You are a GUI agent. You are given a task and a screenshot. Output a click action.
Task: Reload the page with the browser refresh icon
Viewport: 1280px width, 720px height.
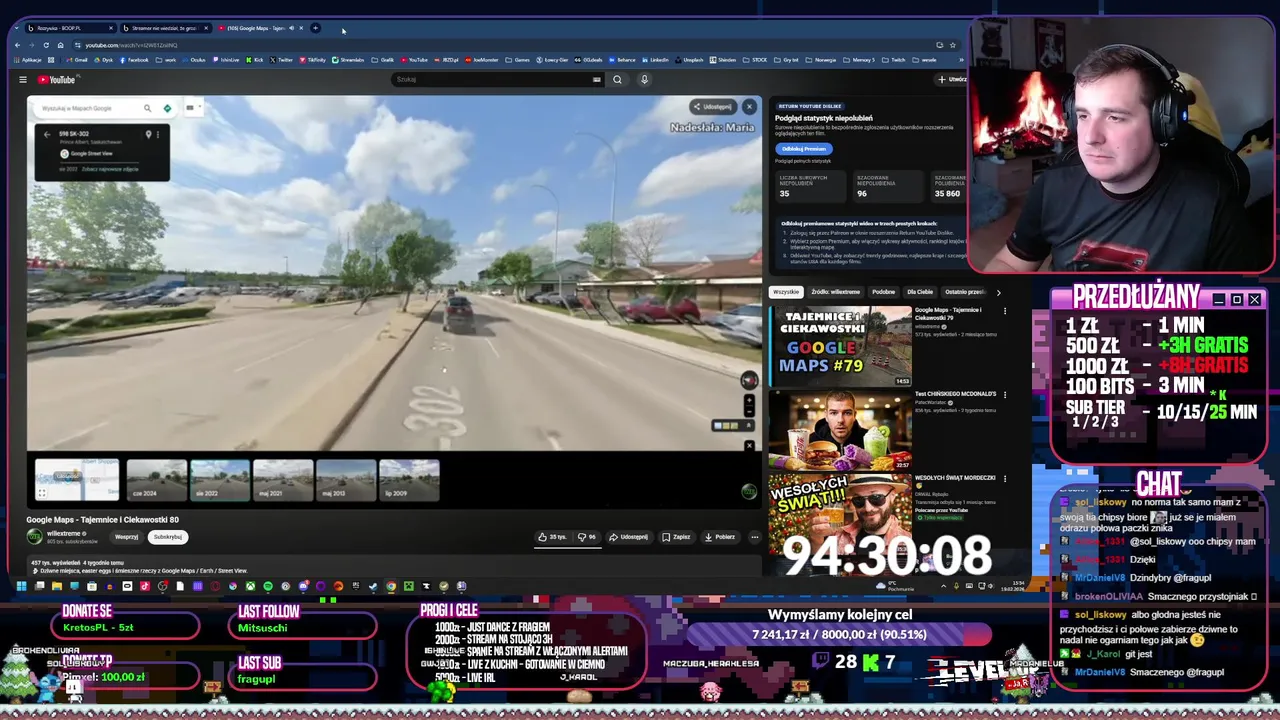[x=46, y=45]
